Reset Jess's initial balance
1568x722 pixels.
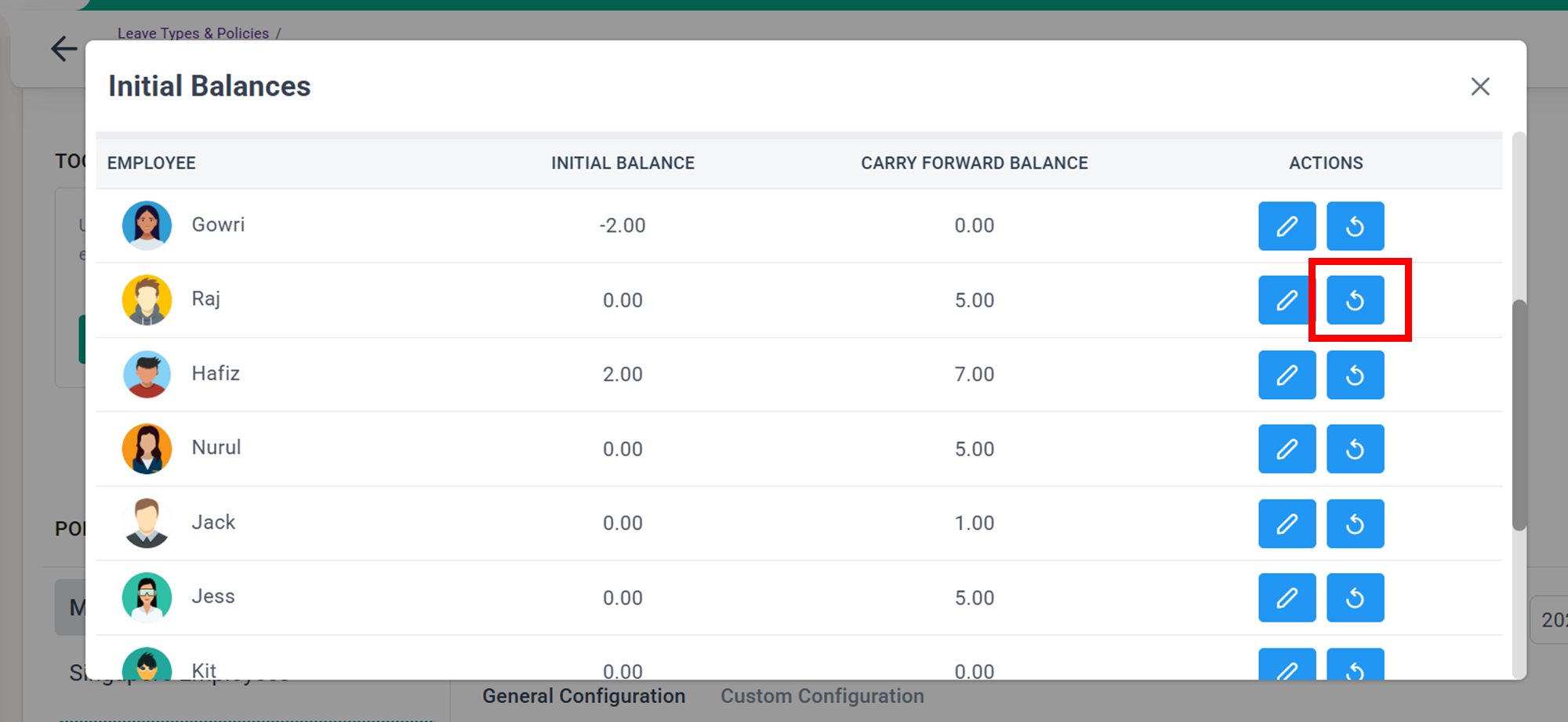pyautogui.click(x=1355, y=598)
